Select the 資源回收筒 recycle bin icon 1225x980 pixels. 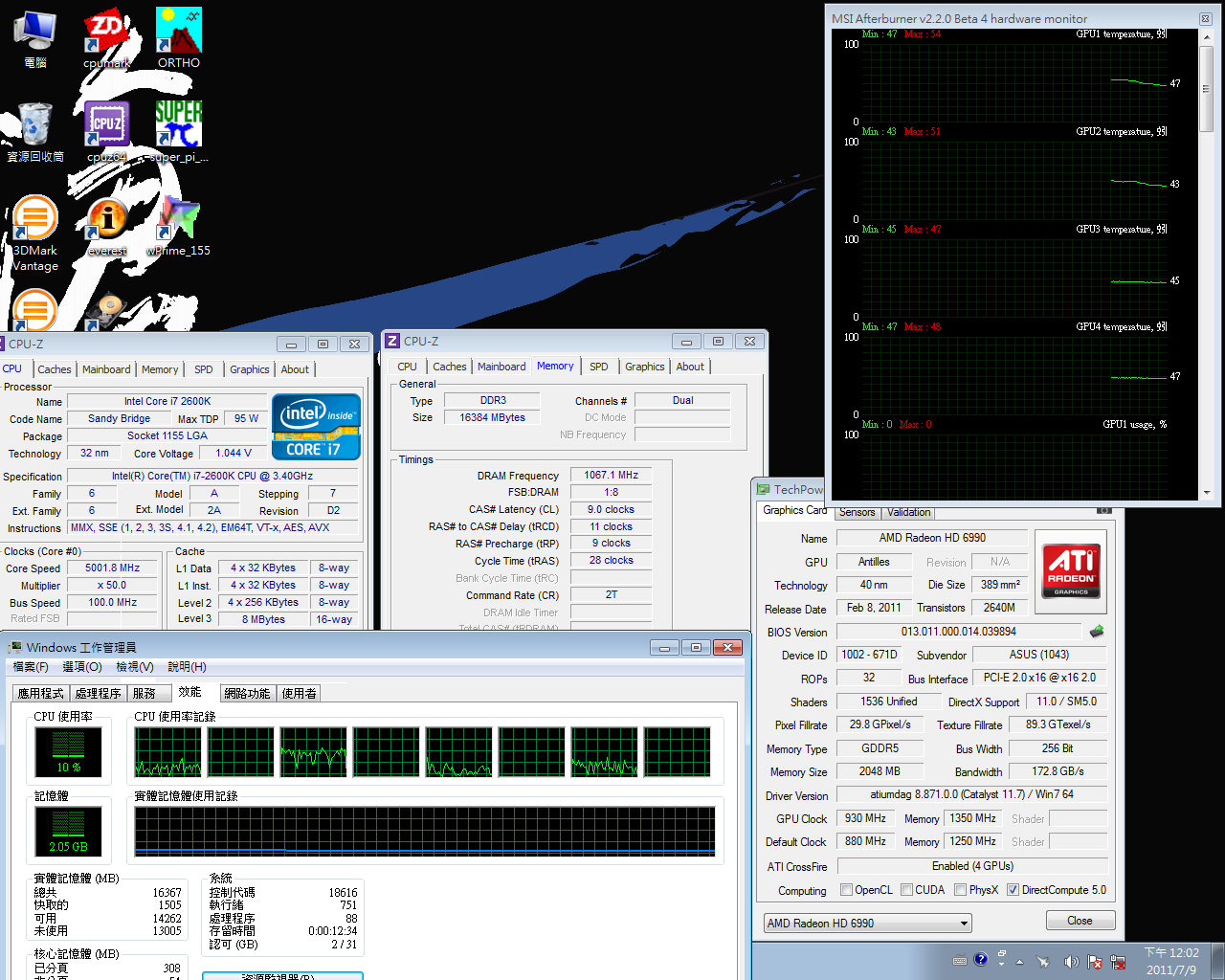(35, 131)
